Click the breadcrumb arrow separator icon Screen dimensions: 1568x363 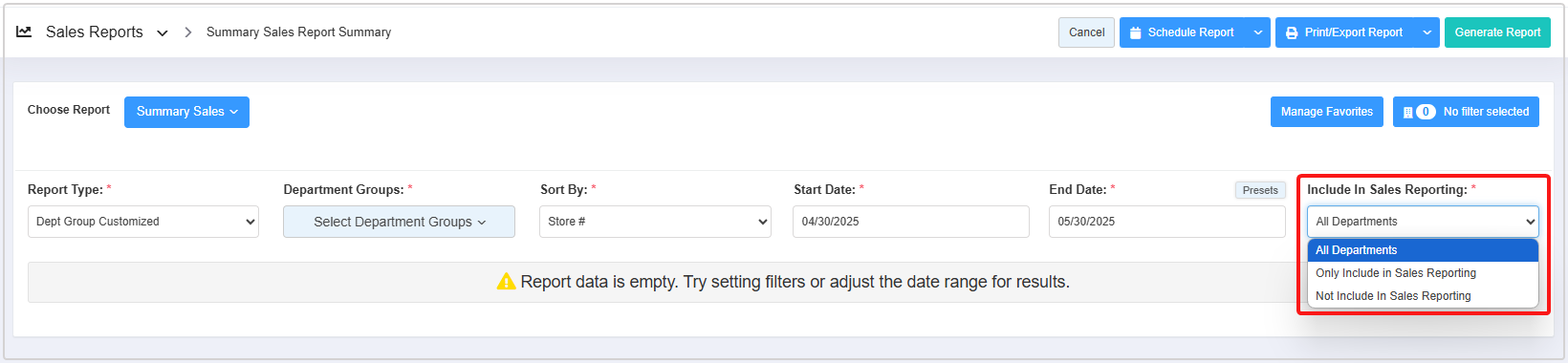(x=187, y=32)
